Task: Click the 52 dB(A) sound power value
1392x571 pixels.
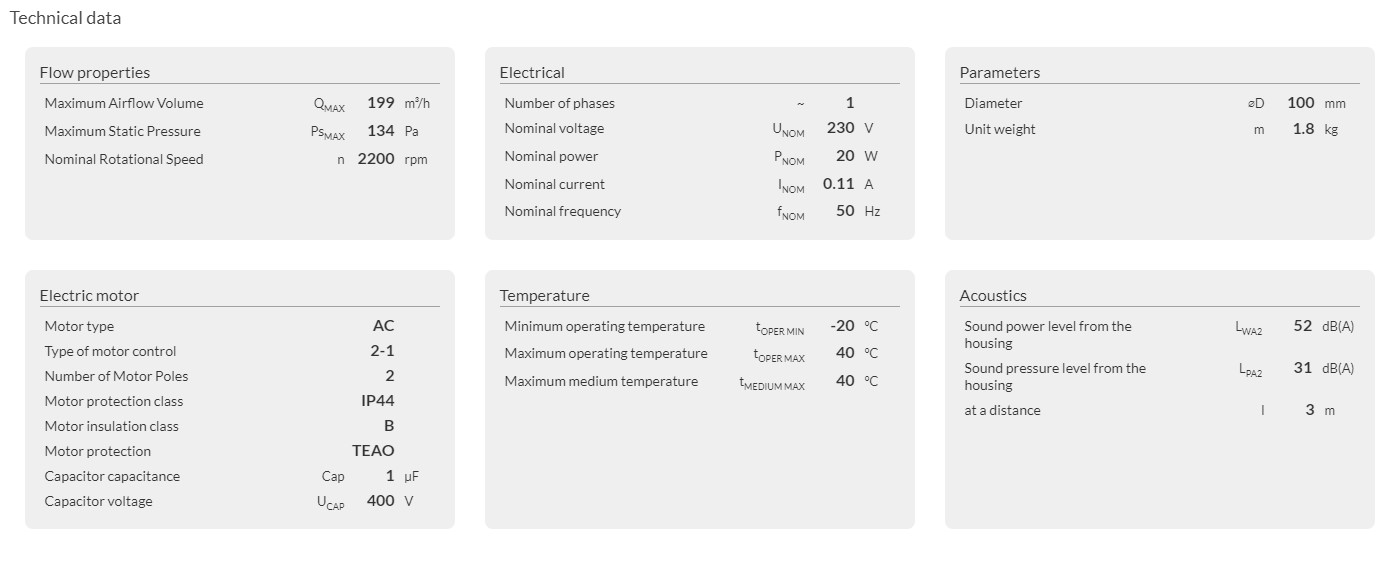Action: click(x=1302, y=326)
